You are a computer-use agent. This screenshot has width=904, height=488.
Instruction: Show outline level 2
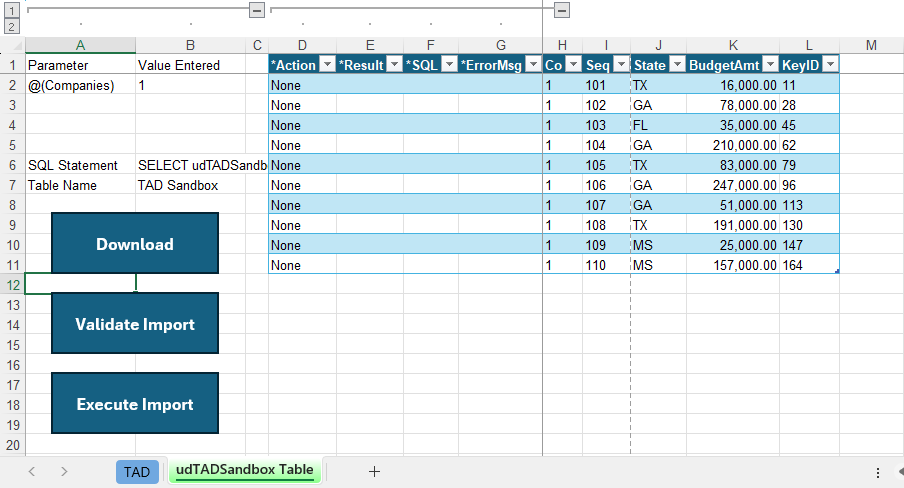pos(12,27)
